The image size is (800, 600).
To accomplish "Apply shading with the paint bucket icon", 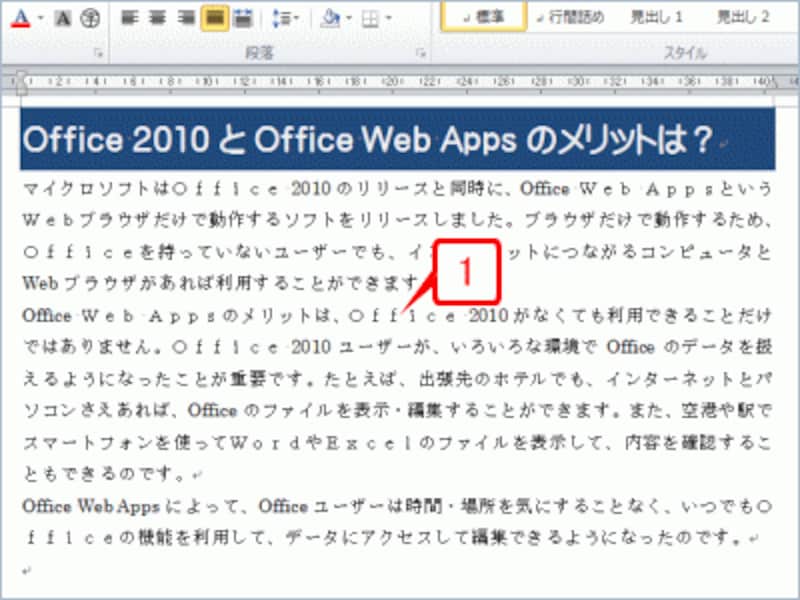I will click(x=331, y=19).
